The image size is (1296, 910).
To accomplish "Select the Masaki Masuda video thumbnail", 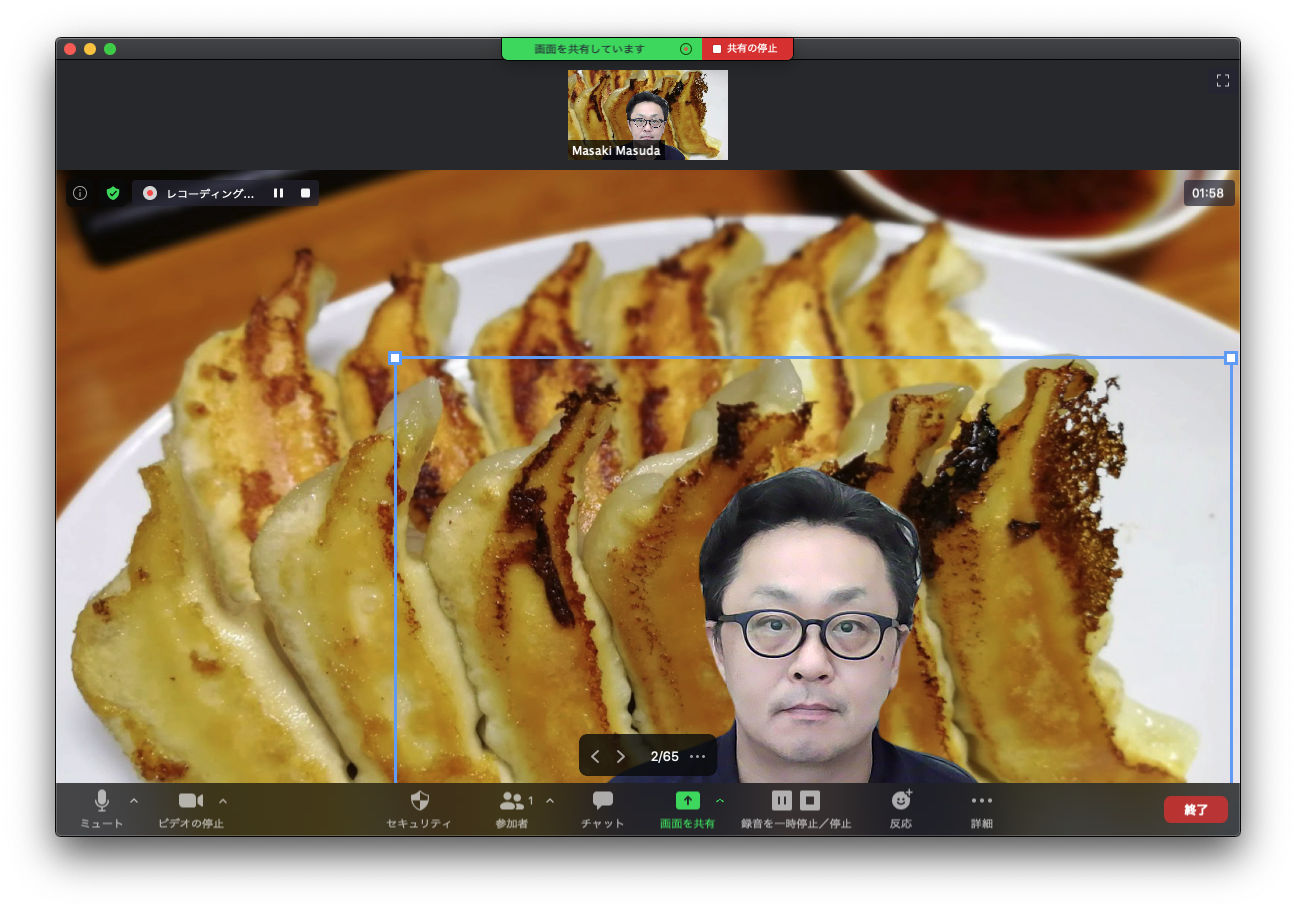I will point(647,115).
